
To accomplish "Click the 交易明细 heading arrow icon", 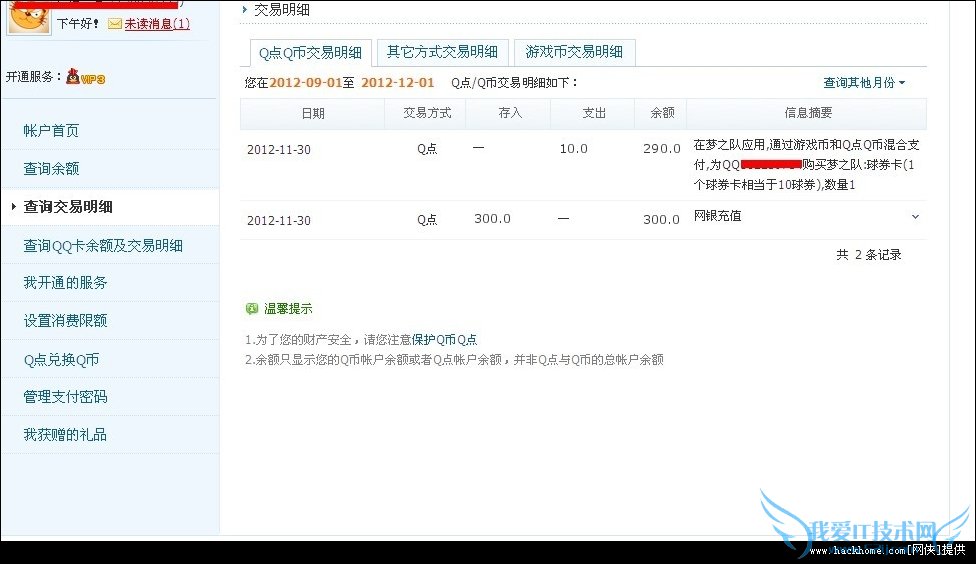I will 245,9.
